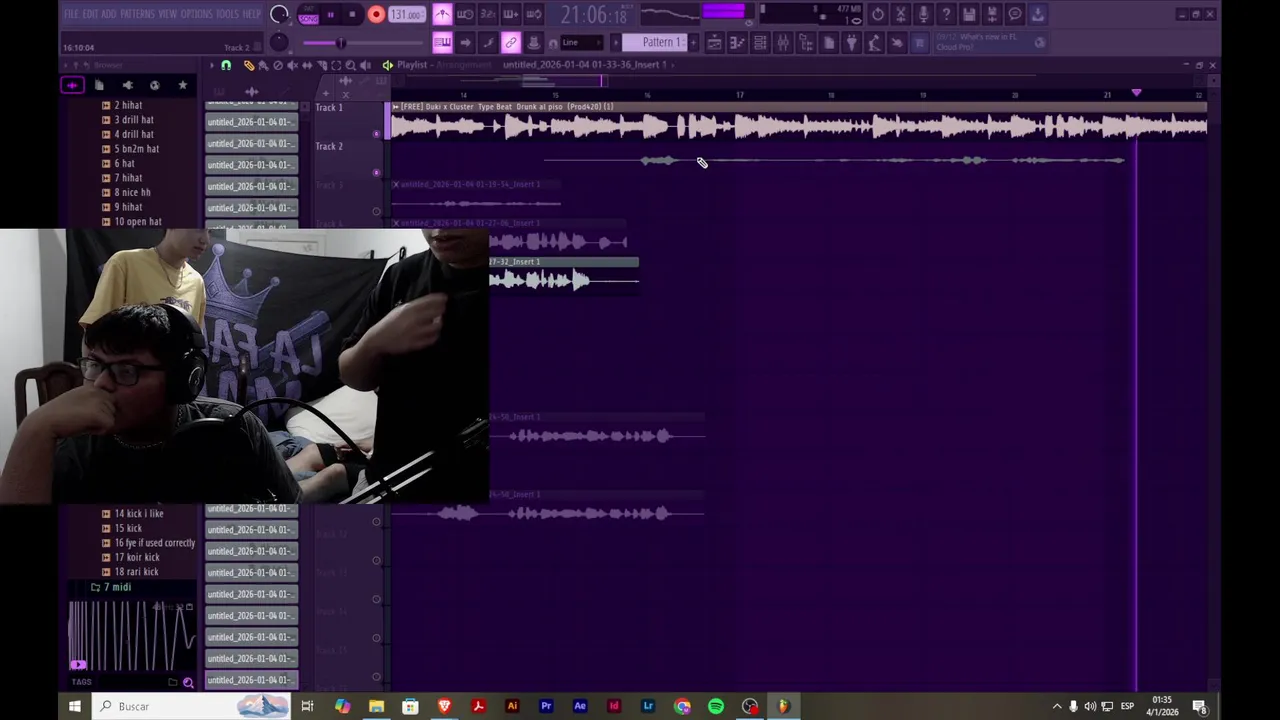Image resolution: width=1280 pixels, height=720 pixels.
Task: Open the VIEW menu
Action: [x=168, y=14]
